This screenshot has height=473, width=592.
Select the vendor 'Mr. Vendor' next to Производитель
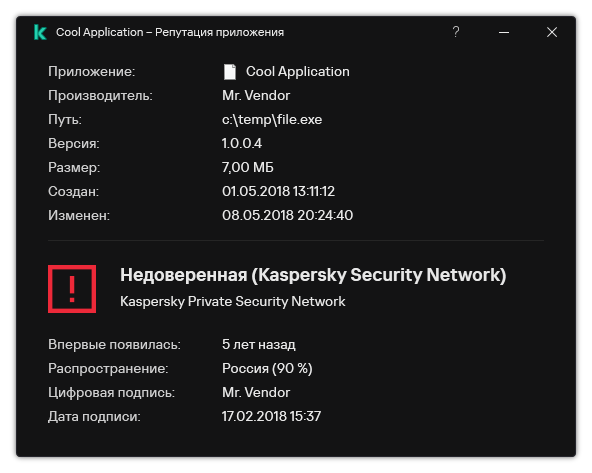coord(256,96)
